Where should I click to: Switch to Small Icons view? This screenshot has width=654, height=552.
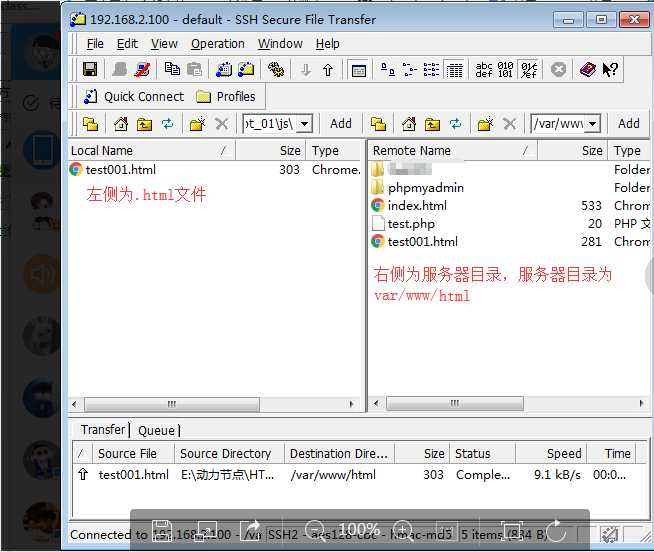(410, 69)
